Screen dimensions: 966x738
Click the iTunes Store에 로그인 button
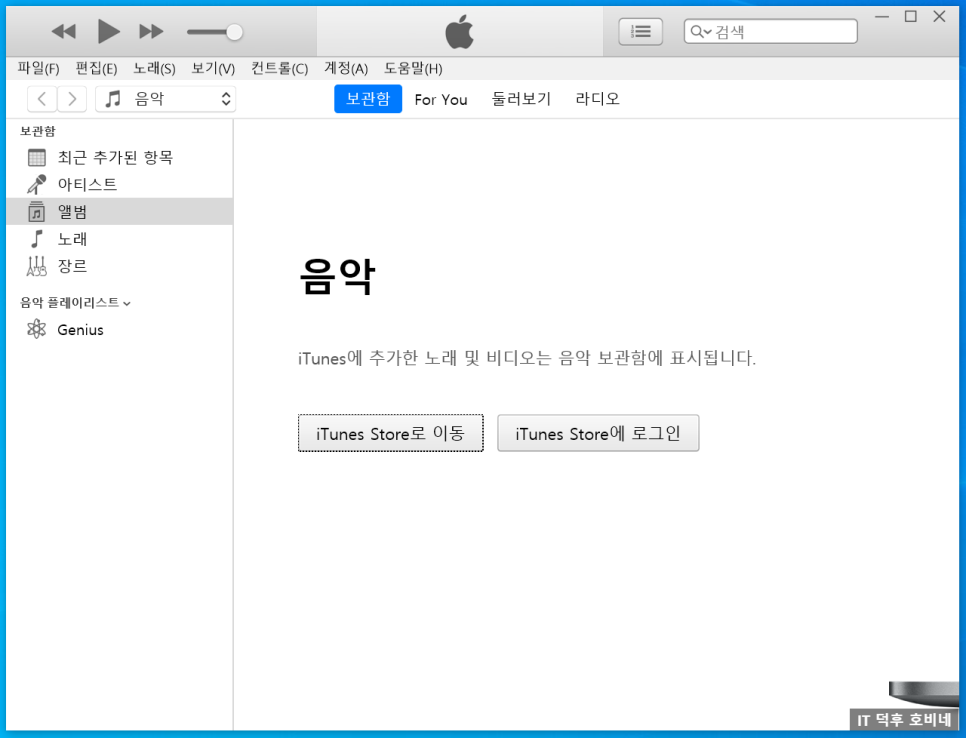point(598,433)
